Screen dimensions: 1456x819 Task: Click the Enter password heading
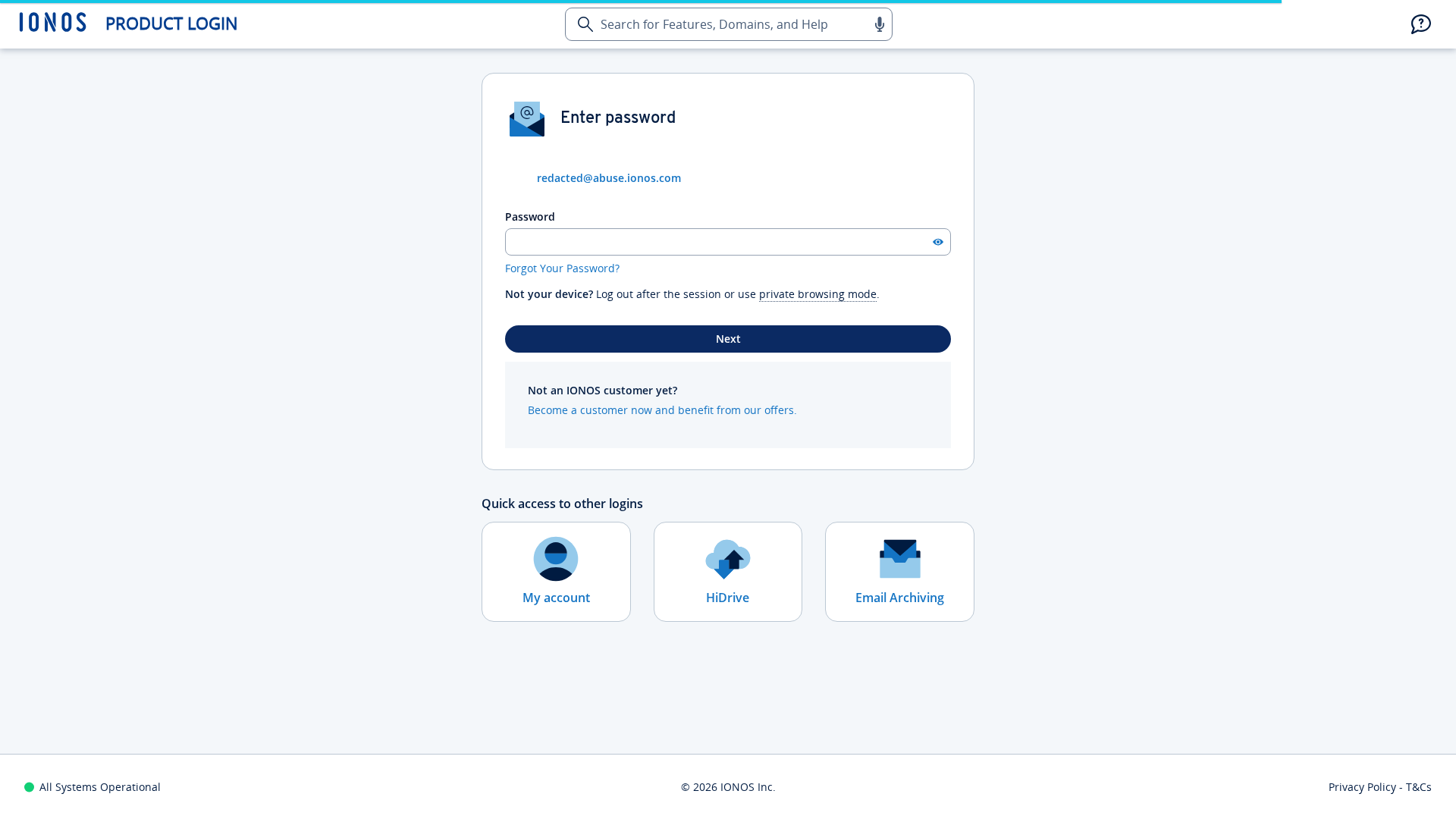pos(618,118)
